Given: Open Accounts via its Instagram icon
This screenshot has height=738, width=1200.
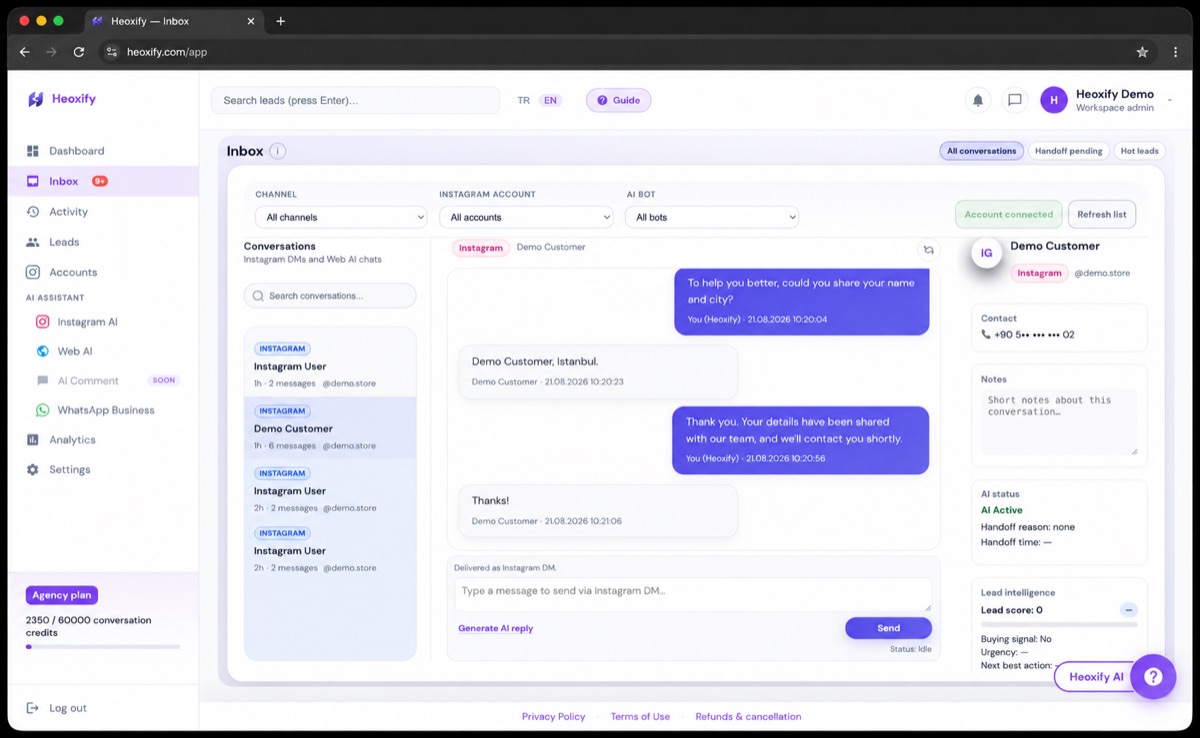Looking at the screenshot, I should (x=33, y=272).
